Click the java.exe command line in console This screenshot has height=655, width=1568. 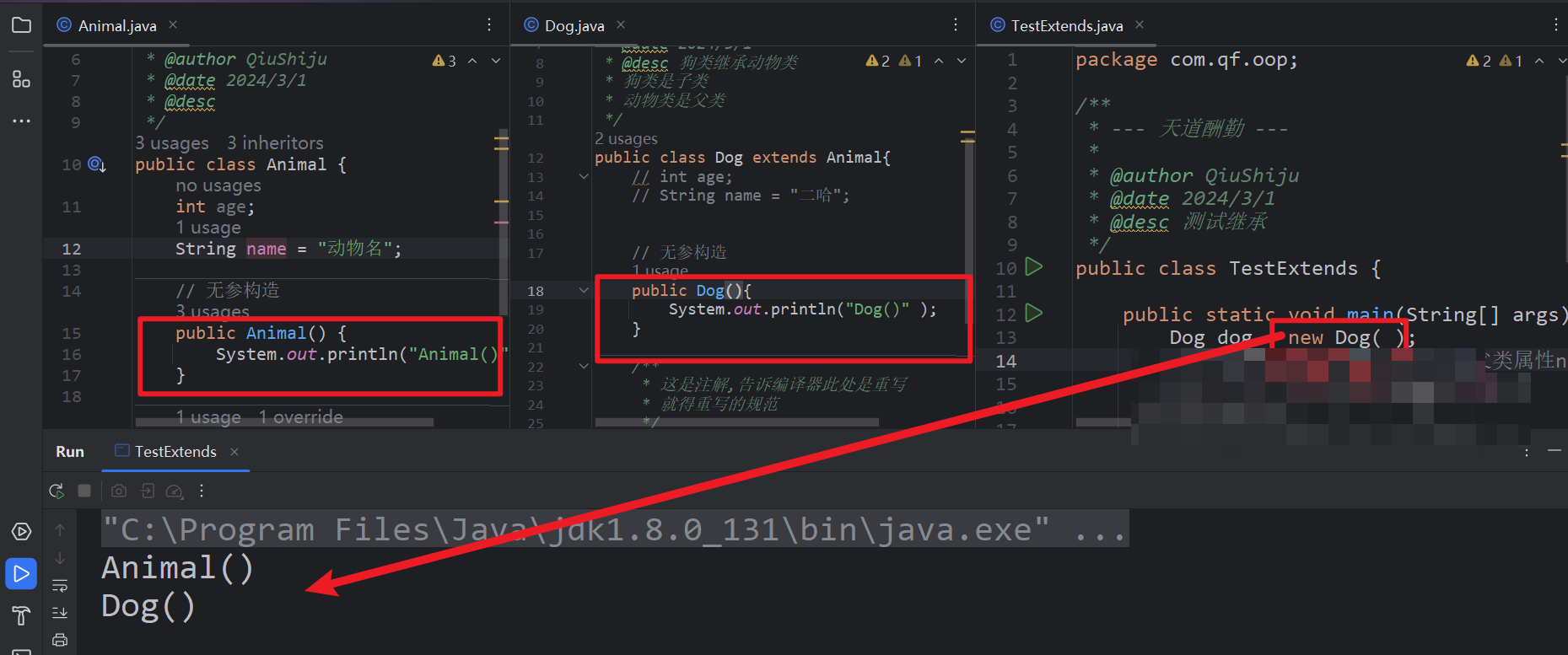point(615,529)
